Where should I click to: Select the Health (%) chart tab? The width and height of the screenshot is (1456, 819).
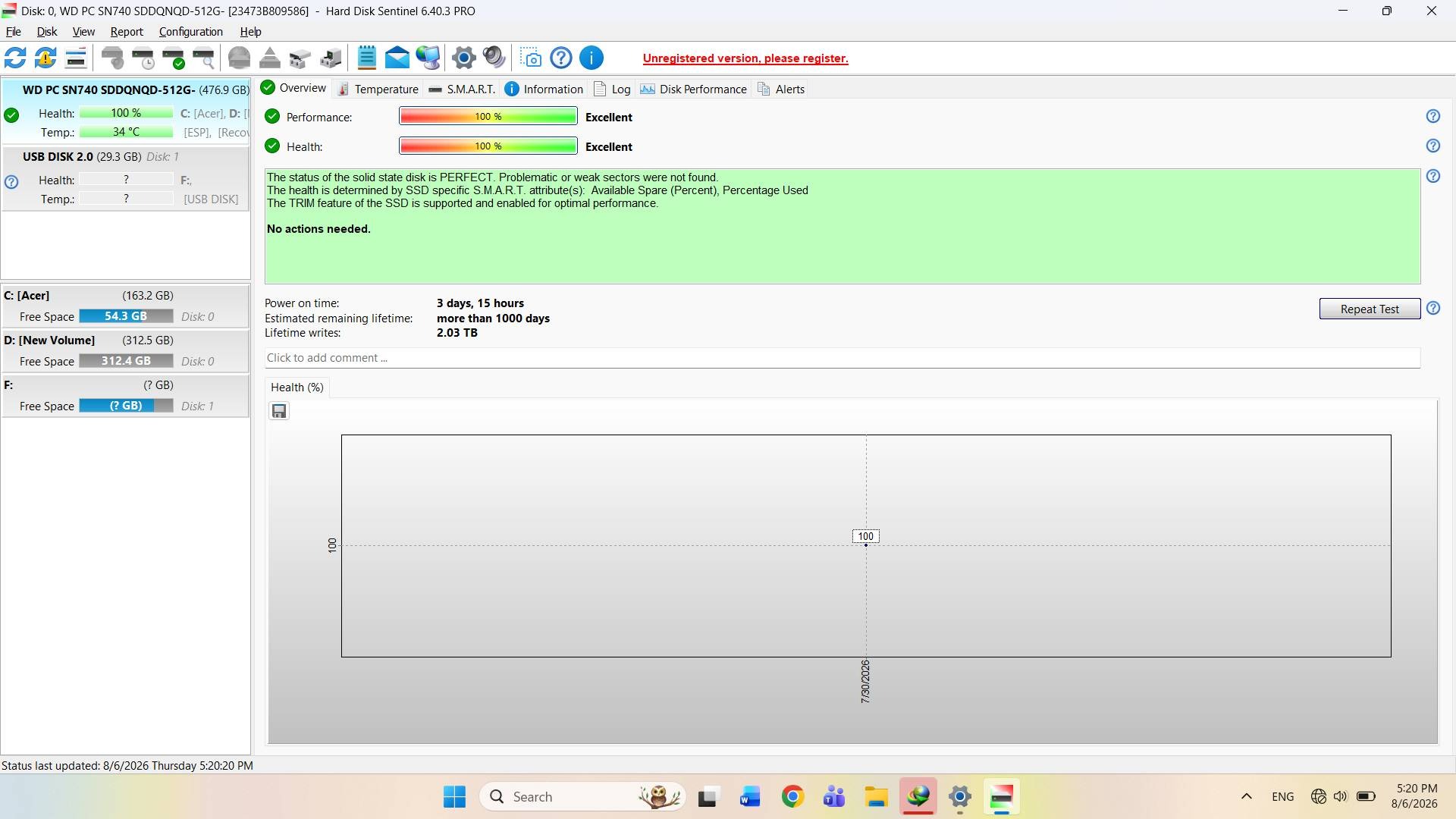coord(297,388)
